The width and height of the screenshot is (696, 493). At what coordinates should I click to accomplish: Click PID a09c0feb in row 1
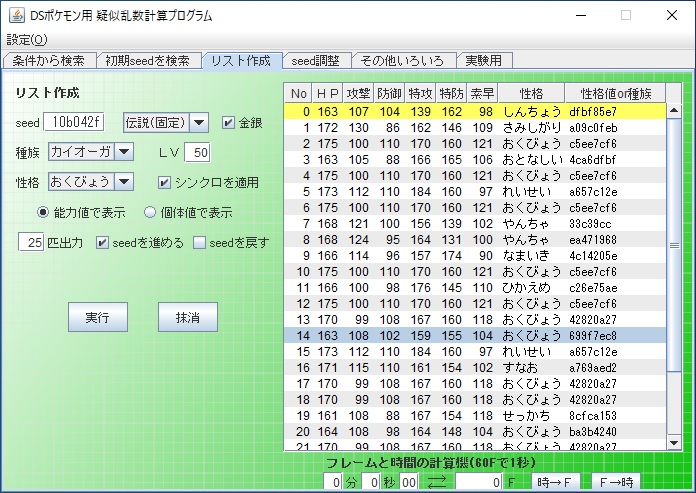point(593,128)
